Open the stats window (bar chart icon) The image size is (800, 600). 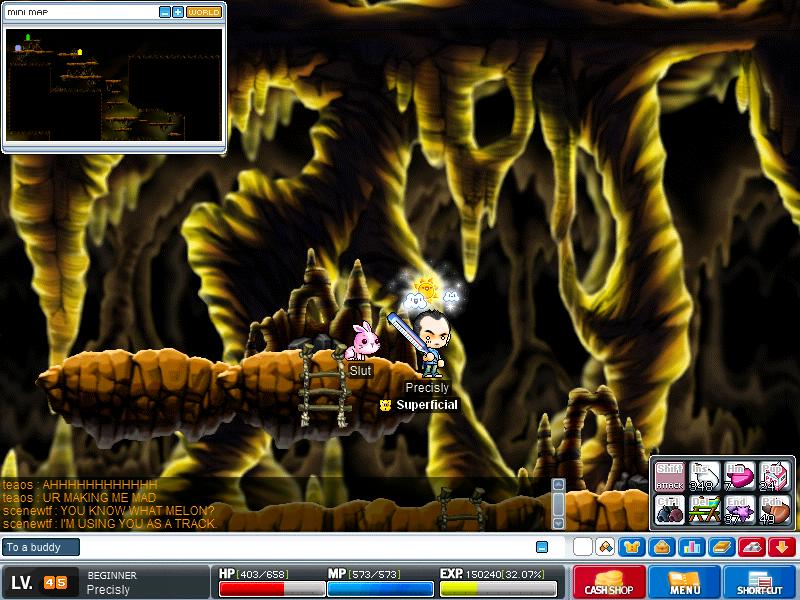692,547
